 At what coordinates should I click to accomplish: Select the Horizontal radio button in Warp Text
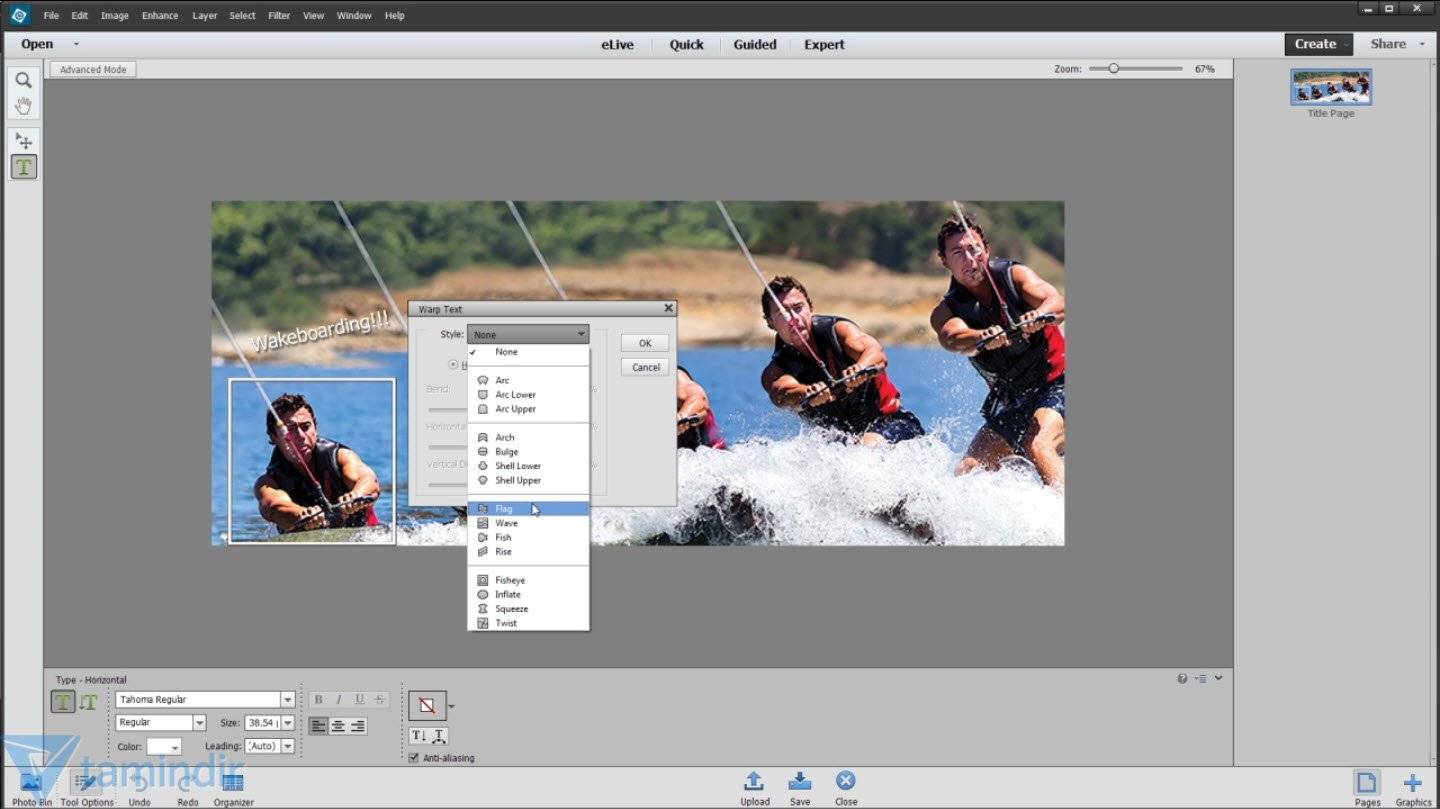(453, 365)
